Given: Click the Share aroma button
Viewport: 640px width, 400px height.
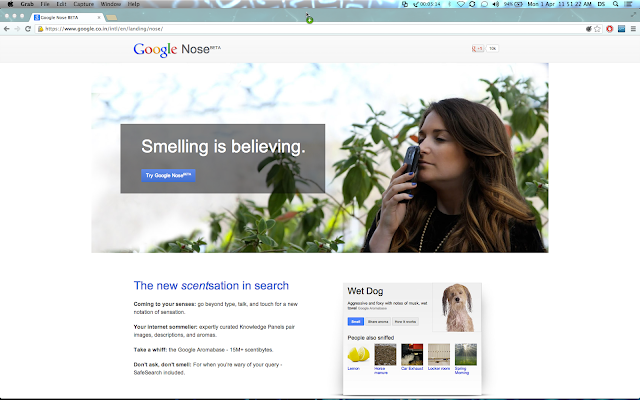Looking at the screenshot, I should [x=378, y=322].
